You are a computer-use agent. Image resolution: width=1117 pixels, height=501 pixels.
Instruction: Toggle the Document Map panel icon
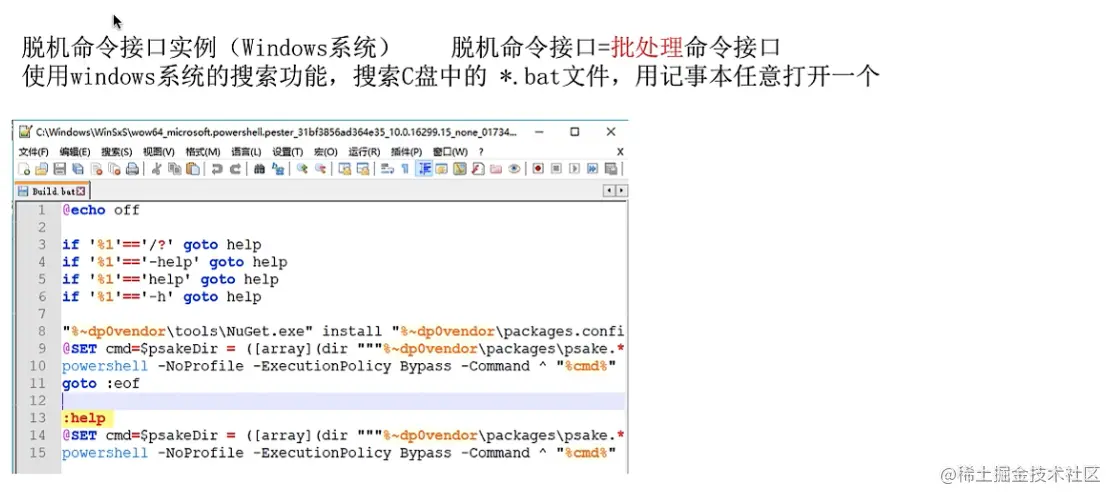pos(459,169)
